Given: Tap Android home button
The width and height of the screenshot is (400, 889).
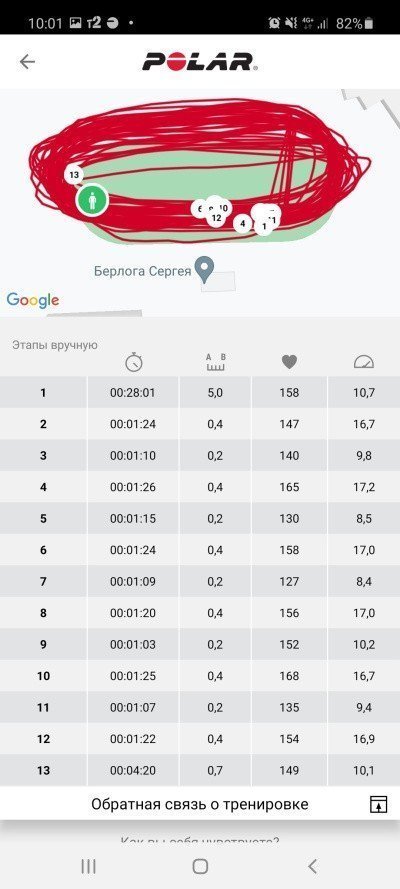Looking at the screenshot, I should coord(200,866).
